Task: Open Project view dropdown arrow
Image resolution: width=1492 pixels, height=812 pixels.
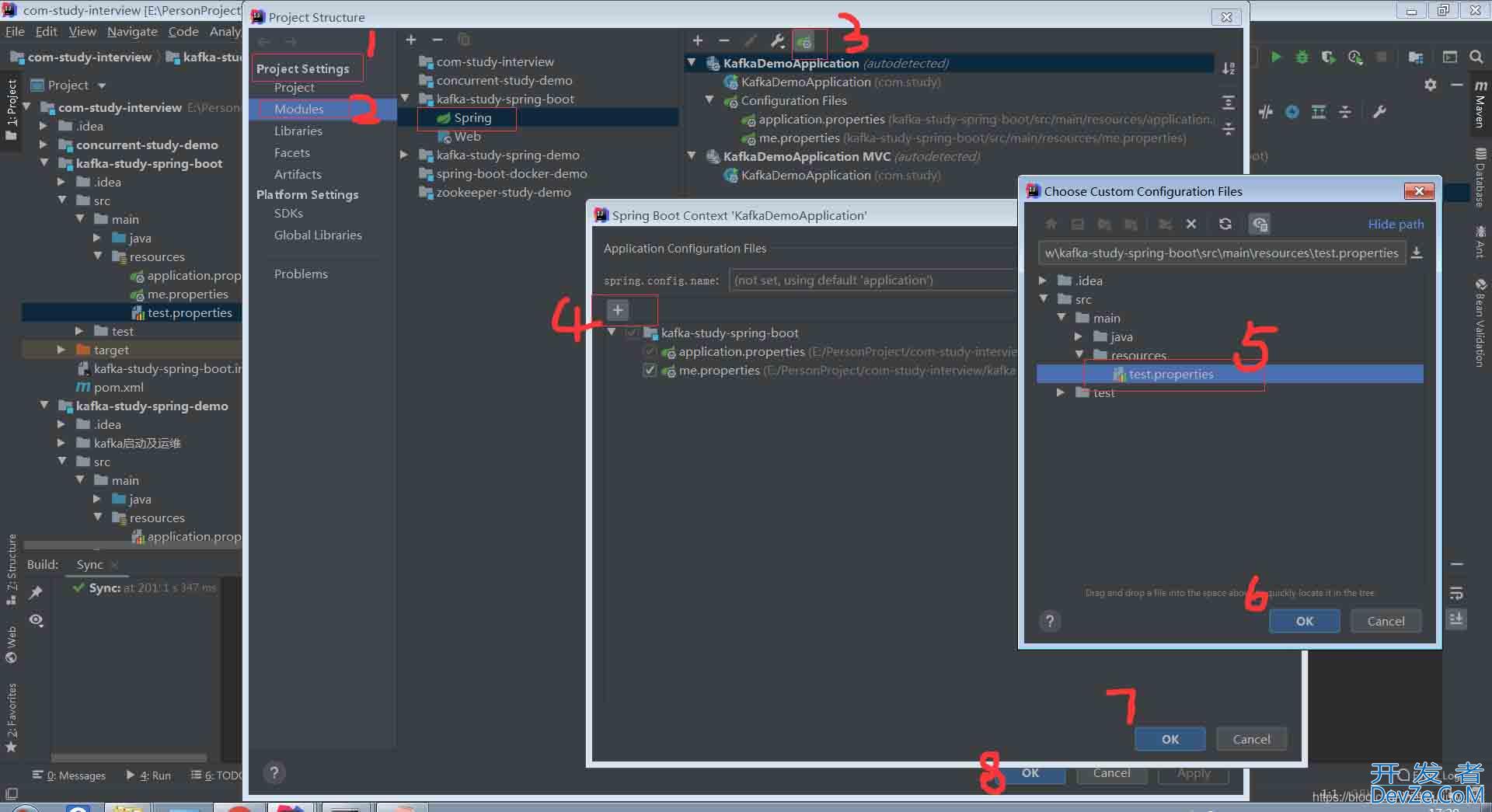Action: click(102, 85)
